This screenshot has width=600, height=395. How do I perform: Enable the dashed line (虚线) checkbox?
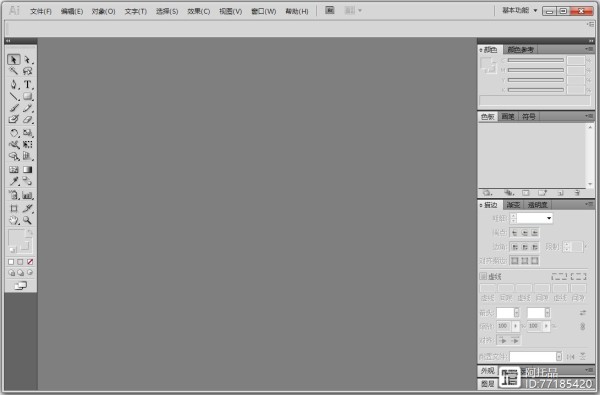pos(484,276)
